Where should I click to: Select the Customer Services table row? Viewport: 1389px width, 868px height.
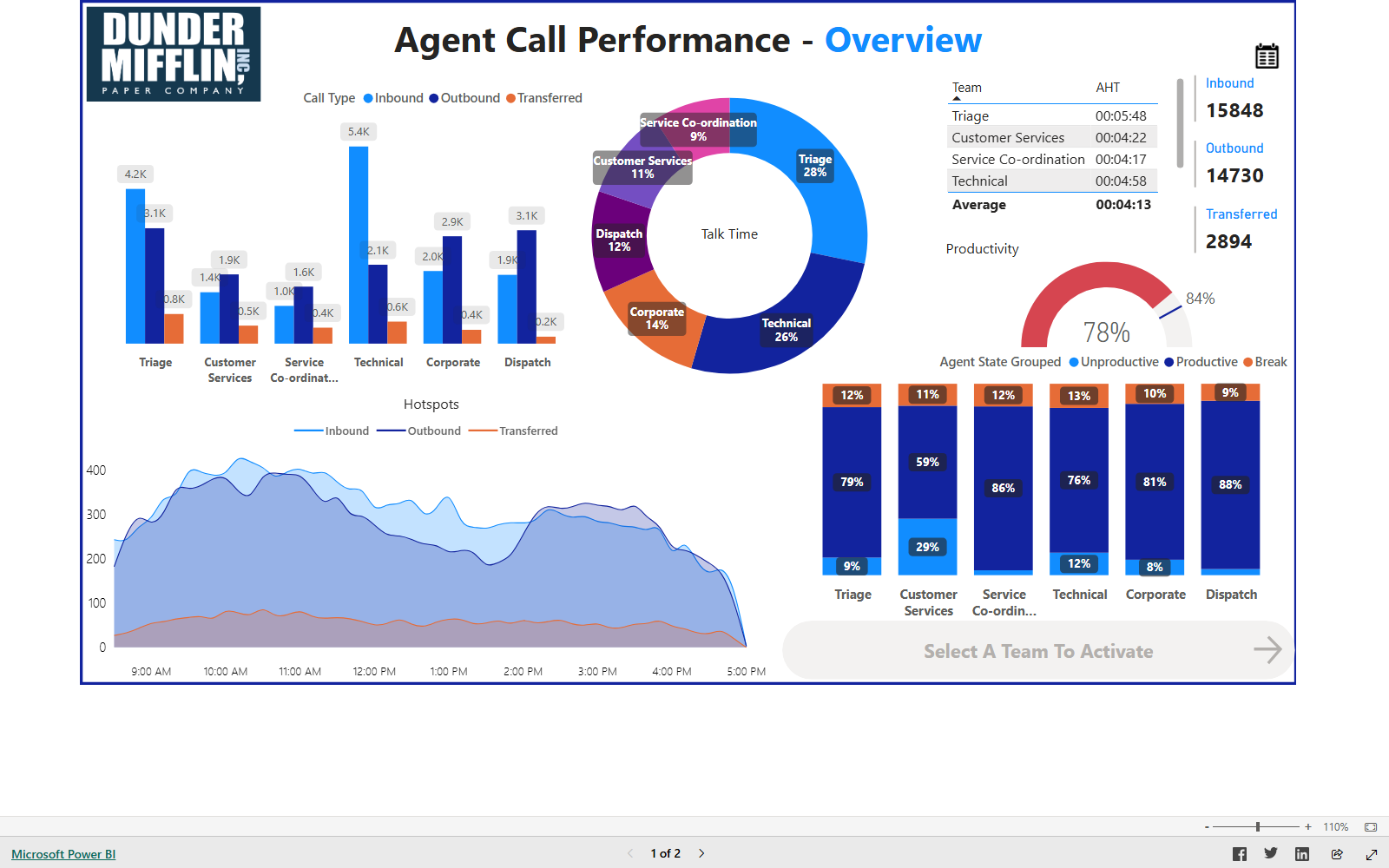pos(1052,137)
